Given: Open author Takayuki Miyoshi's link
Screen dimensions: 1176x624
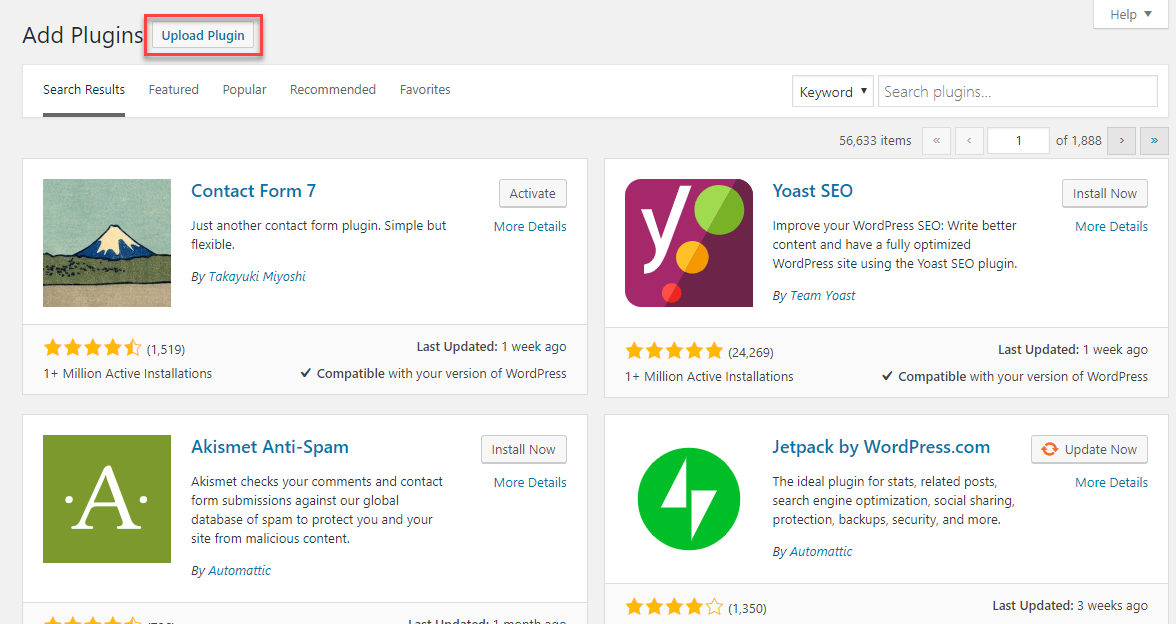Looking at the screenshot, I should click(256, 277).
